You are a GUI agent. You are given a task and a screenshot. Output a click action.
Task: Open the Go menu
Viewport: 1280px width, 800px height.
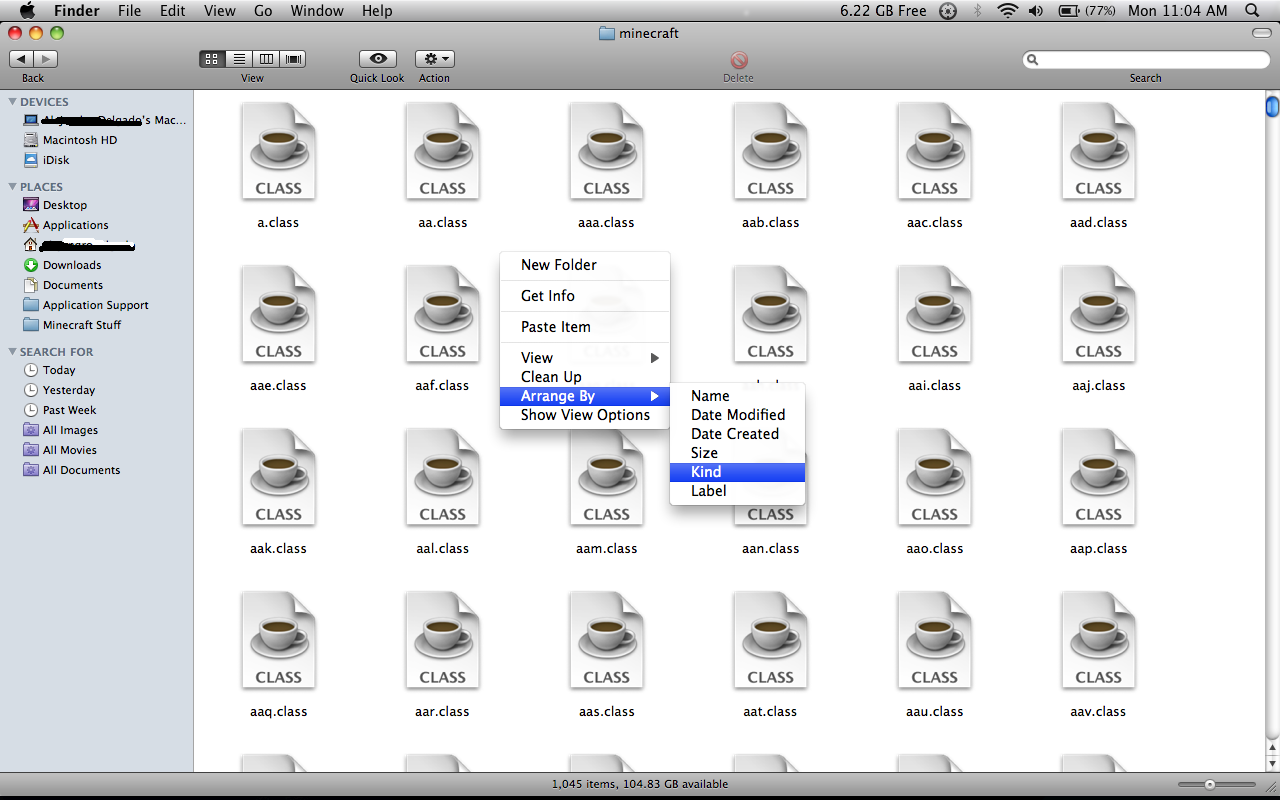point(263,11)
